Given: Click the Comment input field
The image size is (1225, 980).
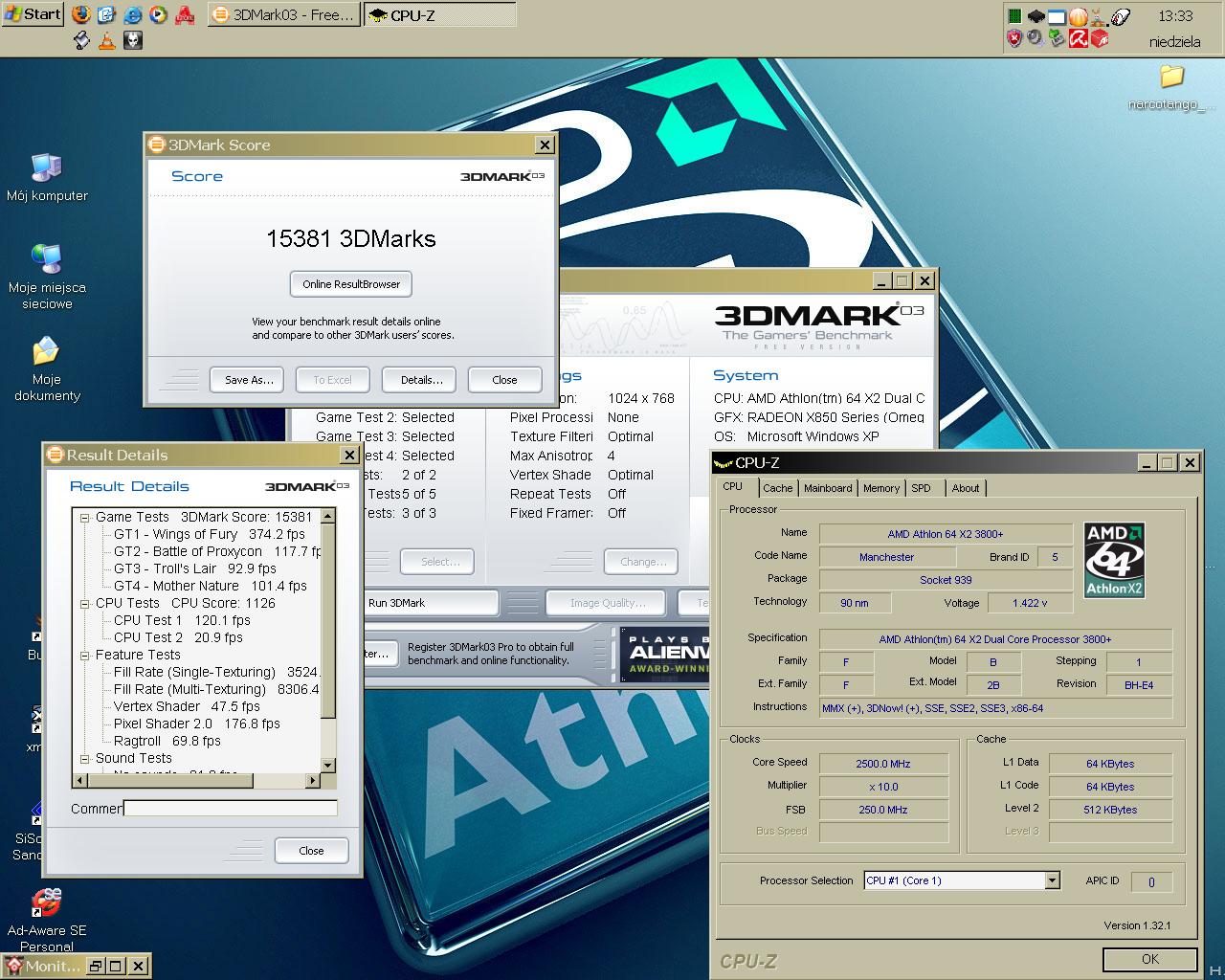Looking at the screenshot, I should (x=231, y=809).
